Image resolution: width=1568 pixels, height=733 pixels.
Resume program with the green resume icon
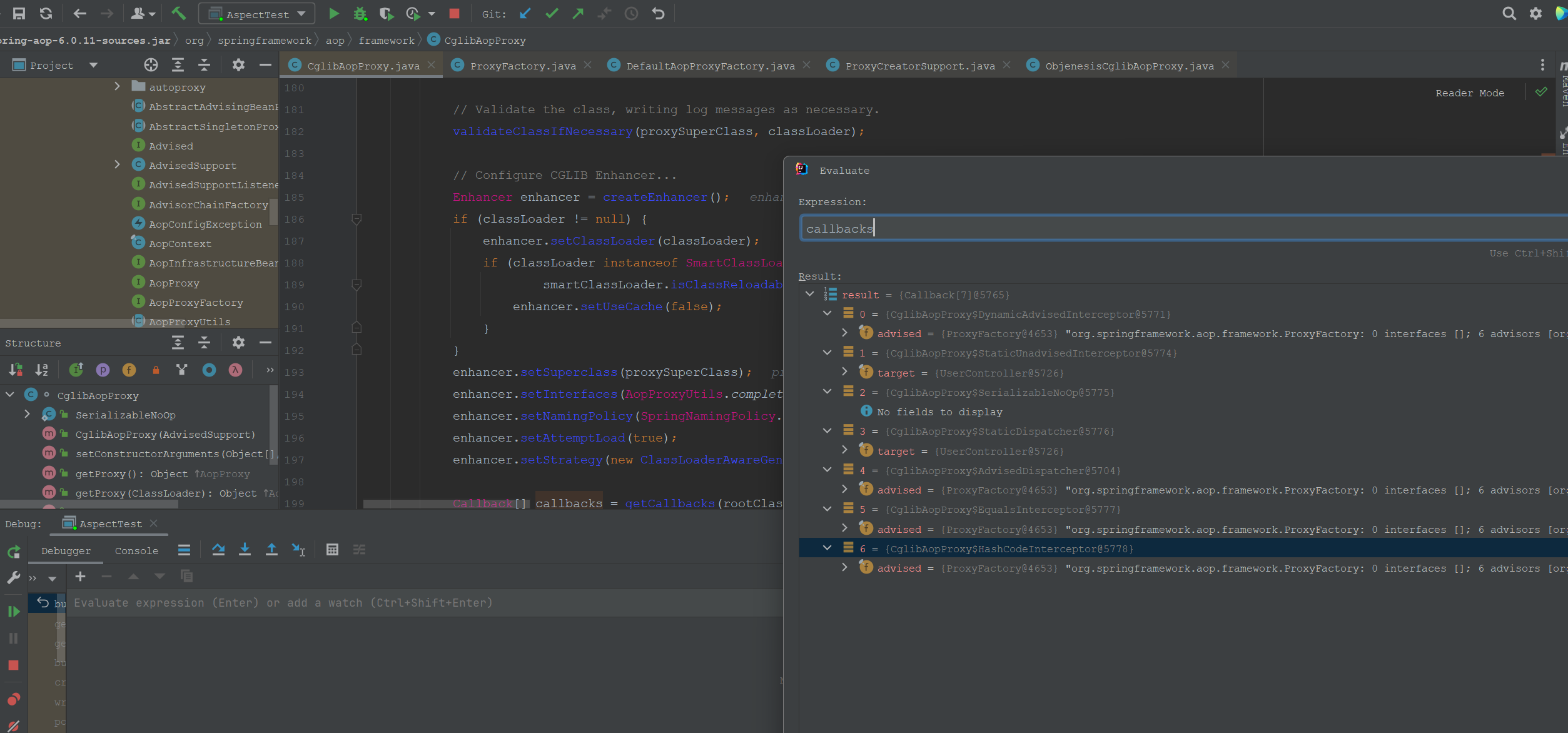coord(13,611)
